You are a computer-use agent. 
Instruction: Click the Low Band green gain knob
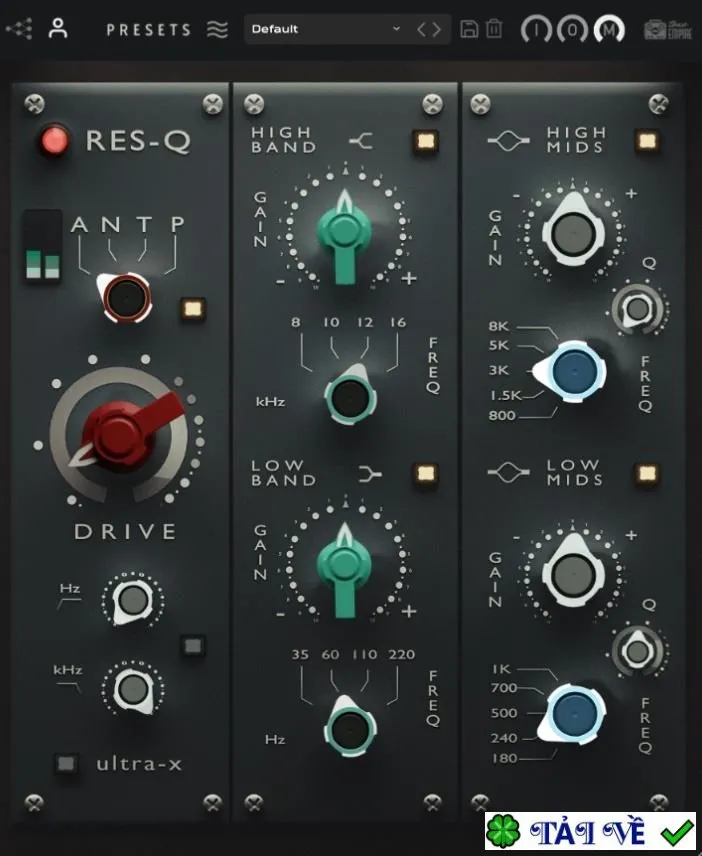coord(344,565)
